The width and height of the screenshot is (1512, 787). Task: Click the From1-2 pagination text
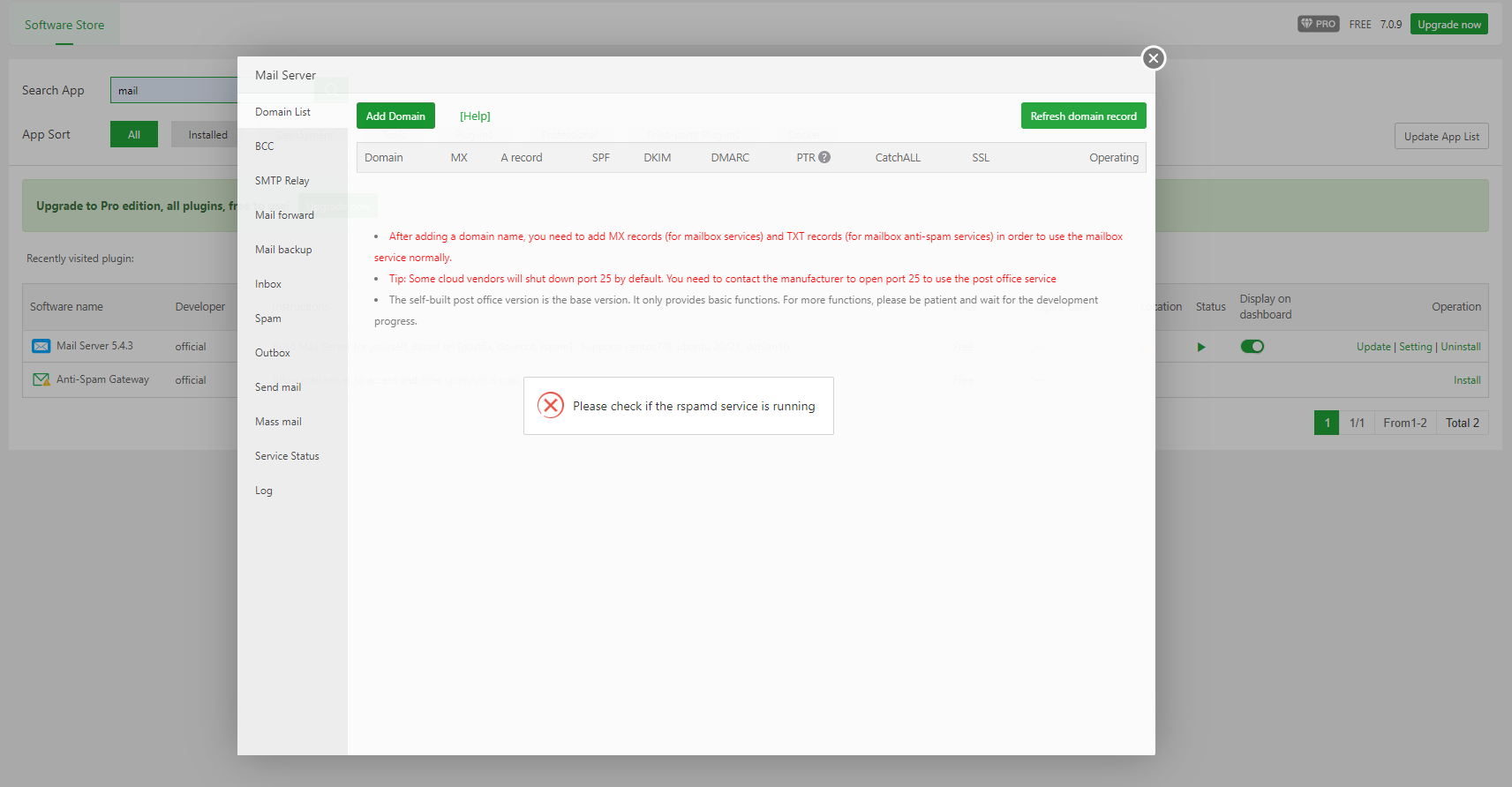click(x=1404, y=423)
